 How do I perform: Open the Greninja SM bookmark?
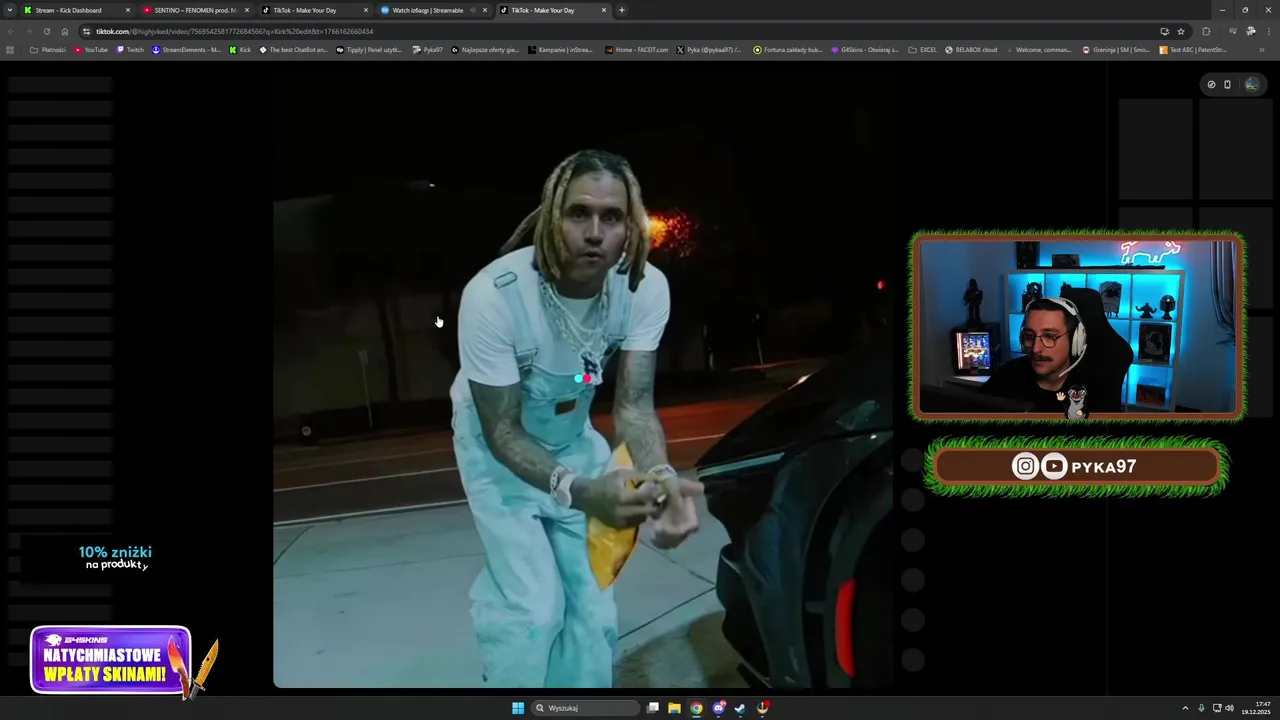coord(1116,49)
